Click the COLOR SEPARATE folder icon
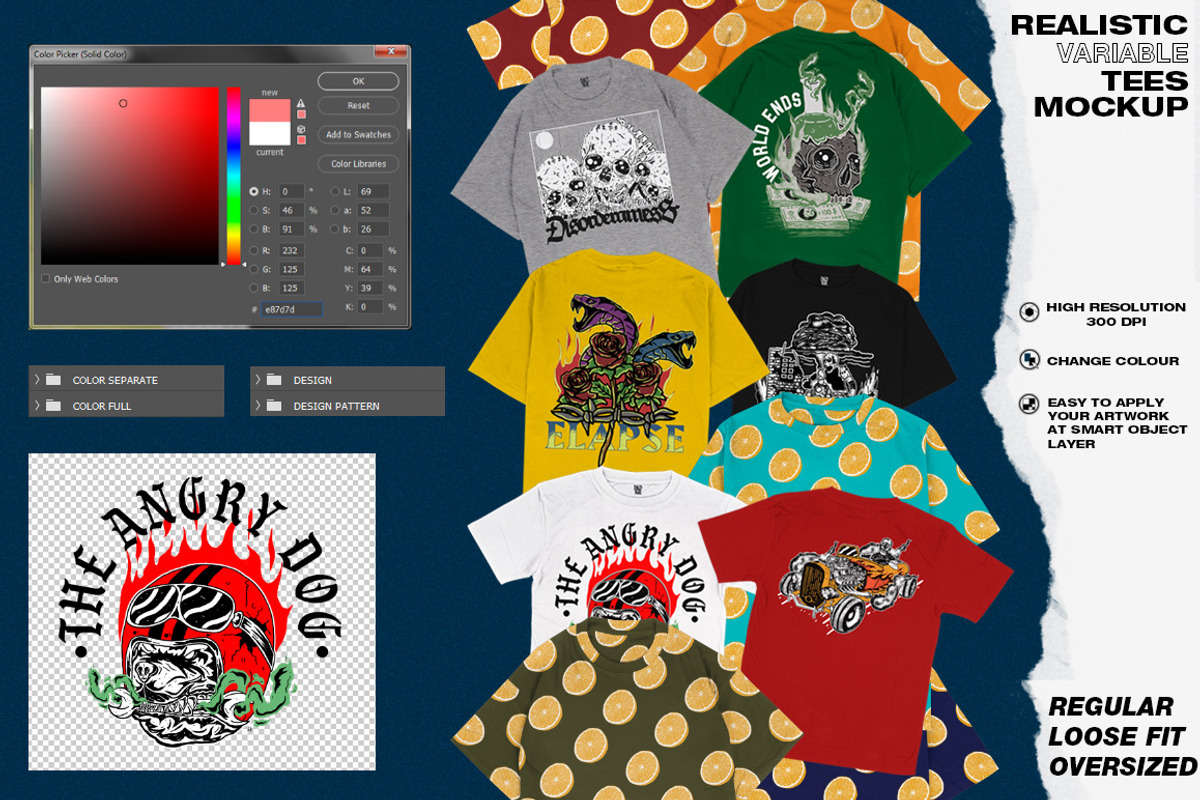 tap(54, 380)
